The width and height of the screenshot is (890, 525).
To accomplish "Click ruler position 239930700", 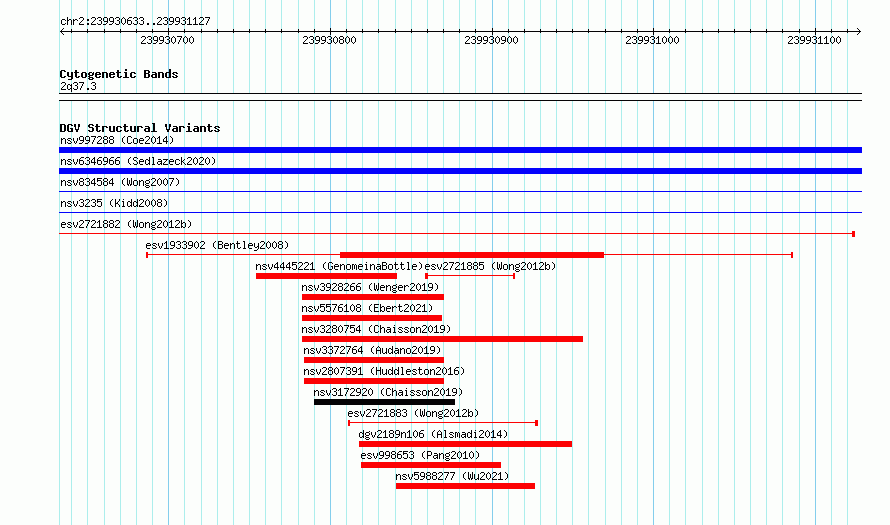I will coord(167,40).
